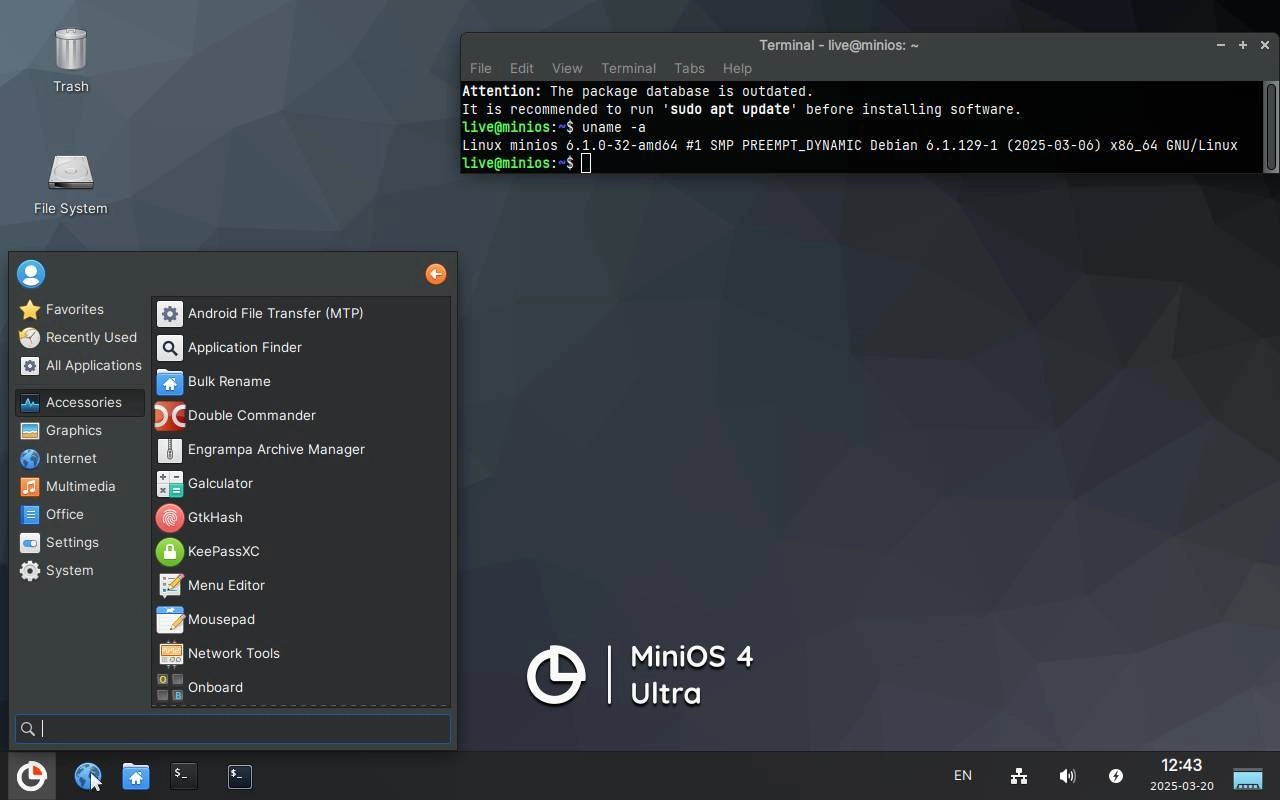1280x800 pixels.
Task: Open the Terminal File menu
Action: pos(481,68)
